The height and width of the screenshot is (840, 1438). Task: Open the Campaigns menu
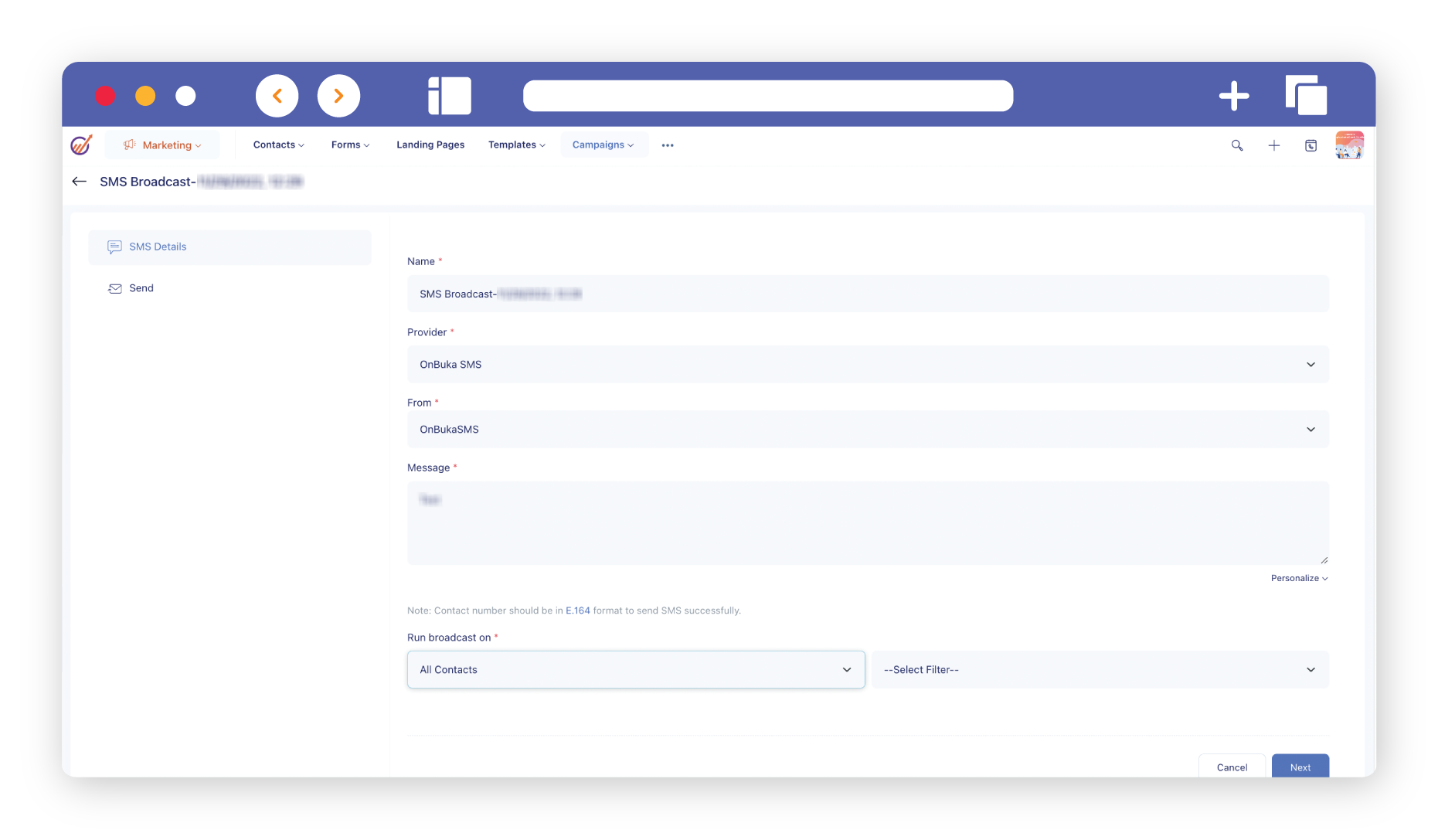click(x=603, y=145)
